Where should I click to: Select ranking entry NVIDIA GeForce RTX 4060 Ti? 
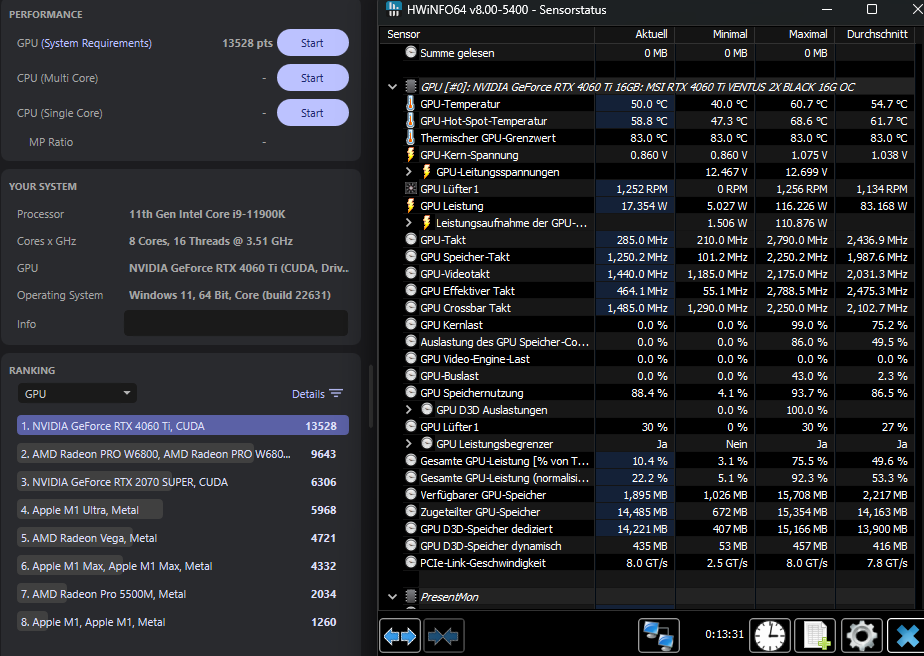pyautogui.click(x=183, y=426)
